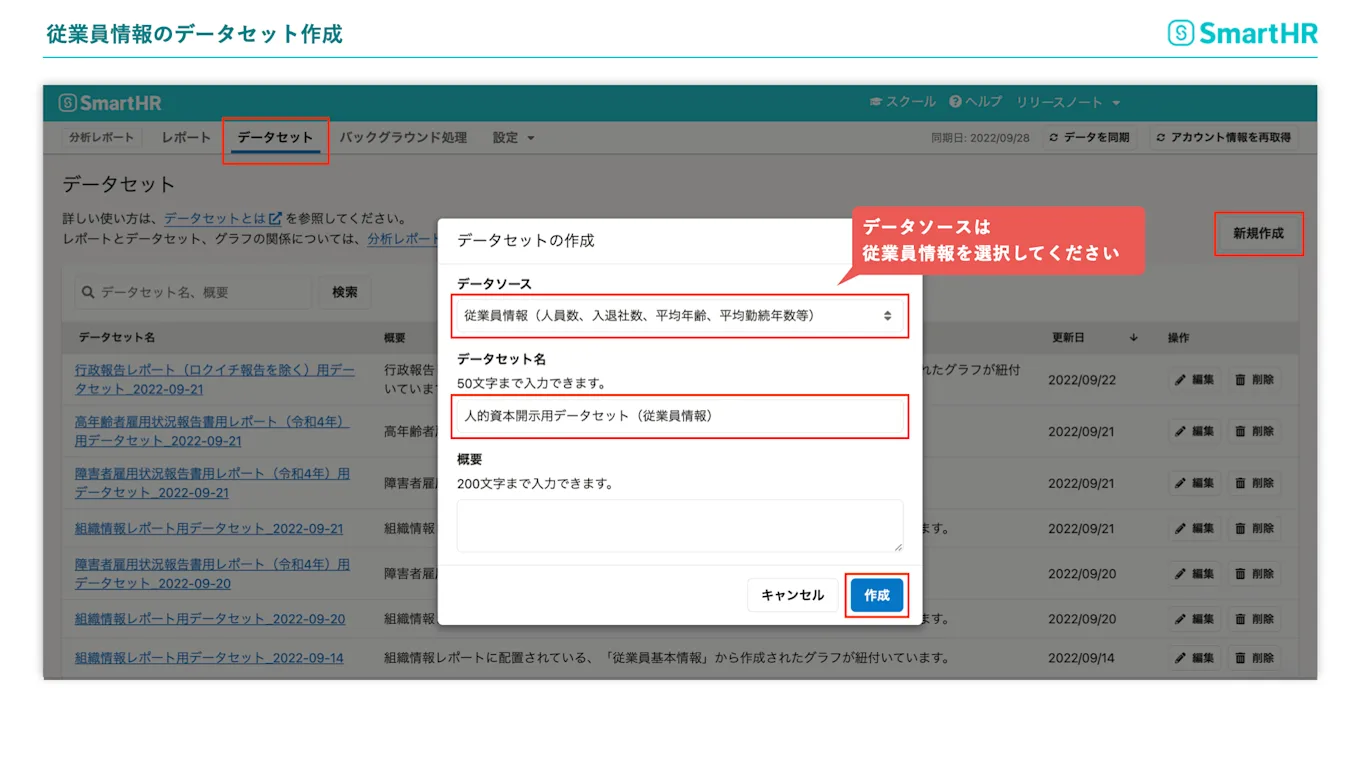
Task: Edit the 組織情報レポート用データセット_2022-09-14 row
Action: click(x=1194, y=658)
